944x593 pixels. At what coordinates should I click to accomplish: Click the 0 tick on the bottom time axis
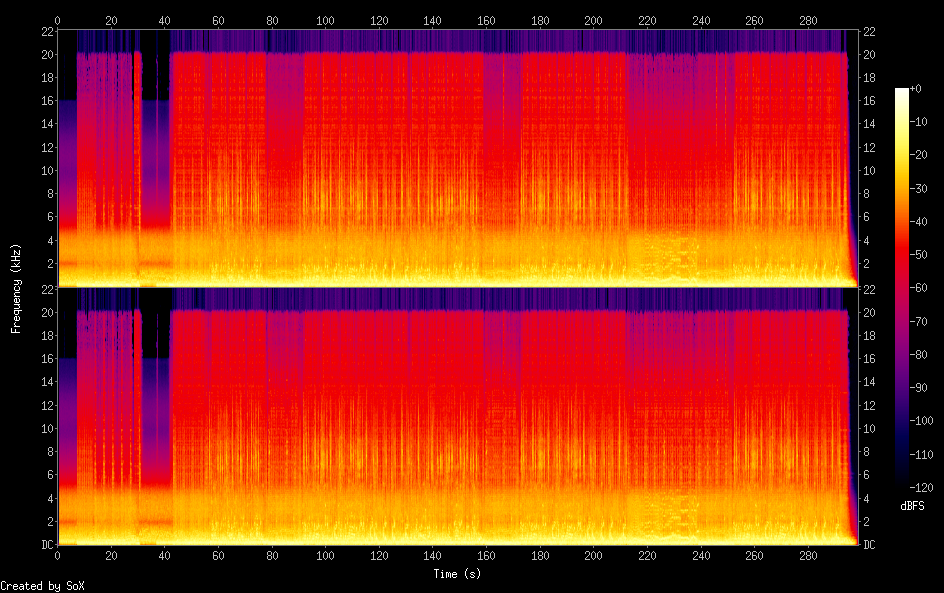click(x=58, y=556)
